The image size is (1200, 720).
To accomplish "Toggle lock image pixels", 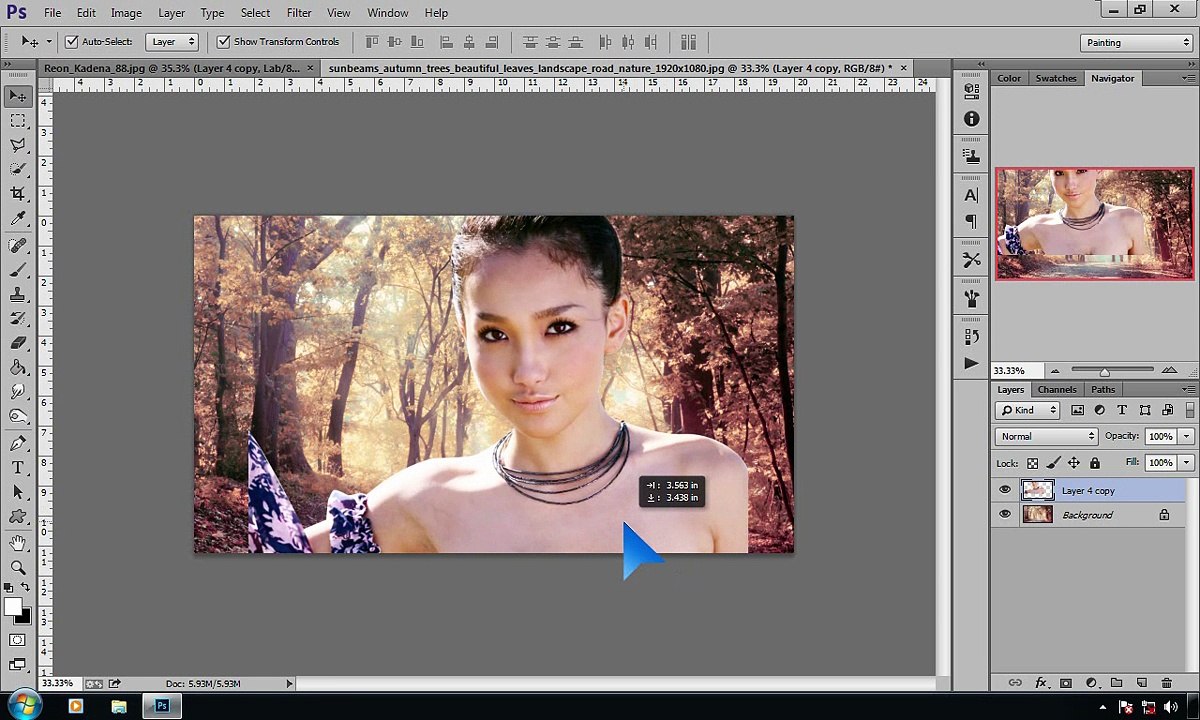I will click(x=1053, y=463).
